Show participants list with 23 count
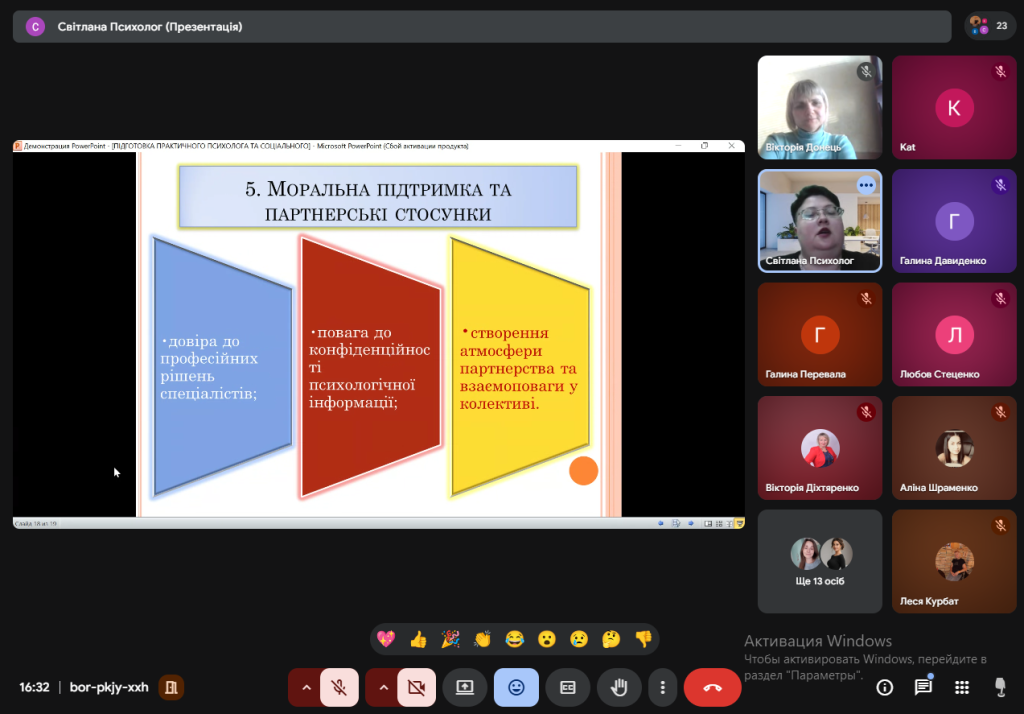 (989, 26)
